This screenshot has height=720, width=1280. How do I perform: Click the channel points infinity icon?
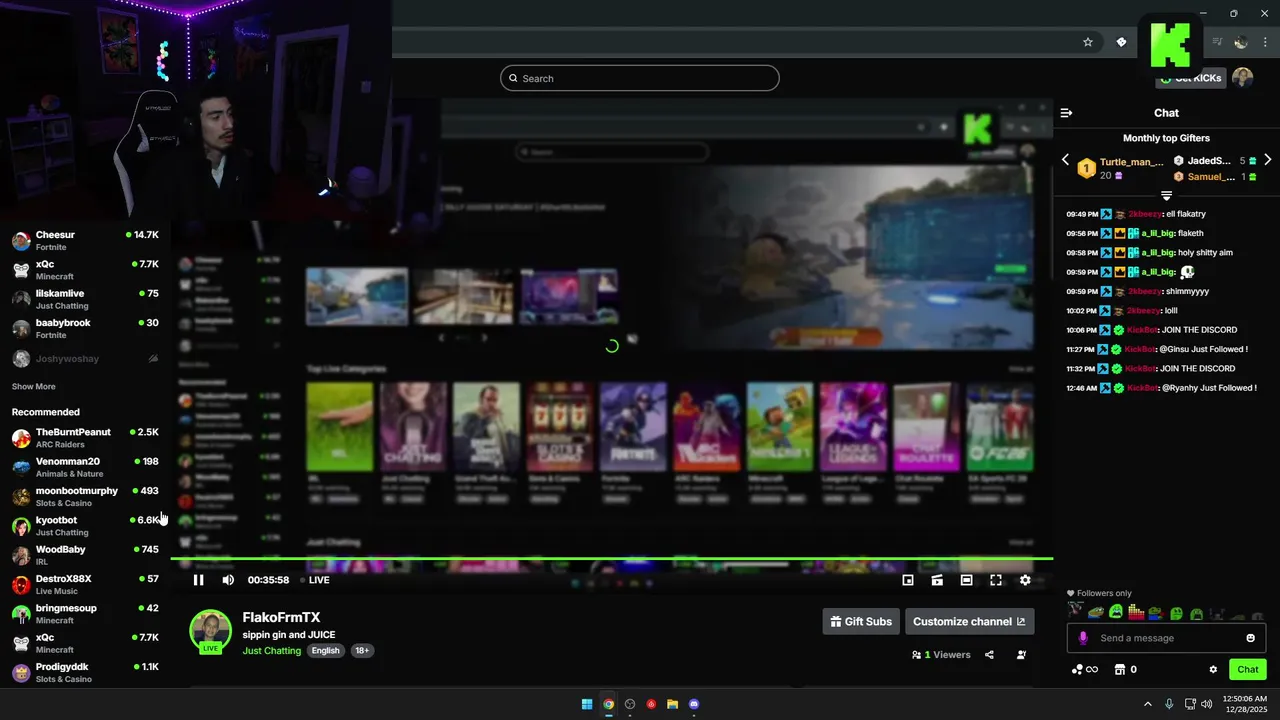click(x=1084, y=670)
